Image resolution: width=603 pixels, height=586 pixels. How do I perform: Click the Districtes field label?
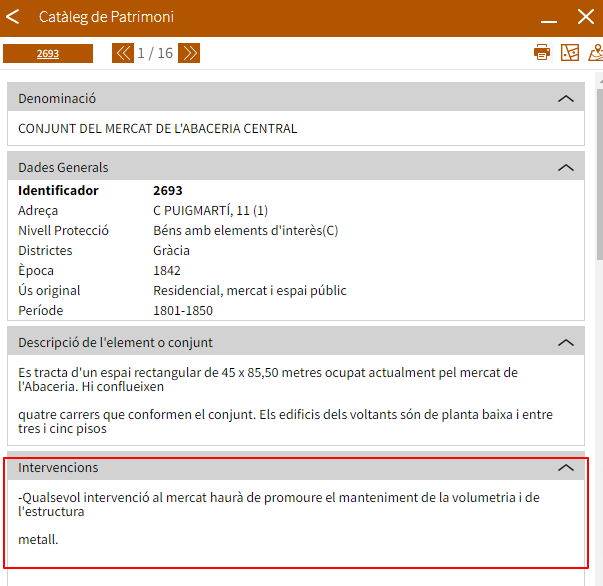click(45, 251)
